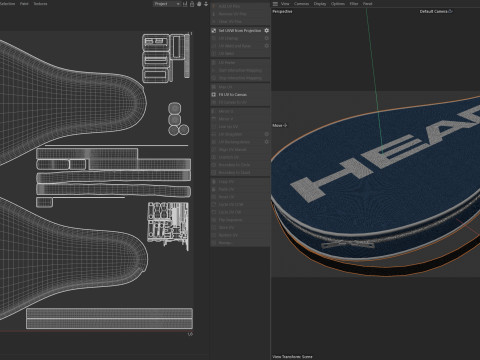Open the viewport Filter menu
Screen dimensions: 480x360
coord(354,4)
